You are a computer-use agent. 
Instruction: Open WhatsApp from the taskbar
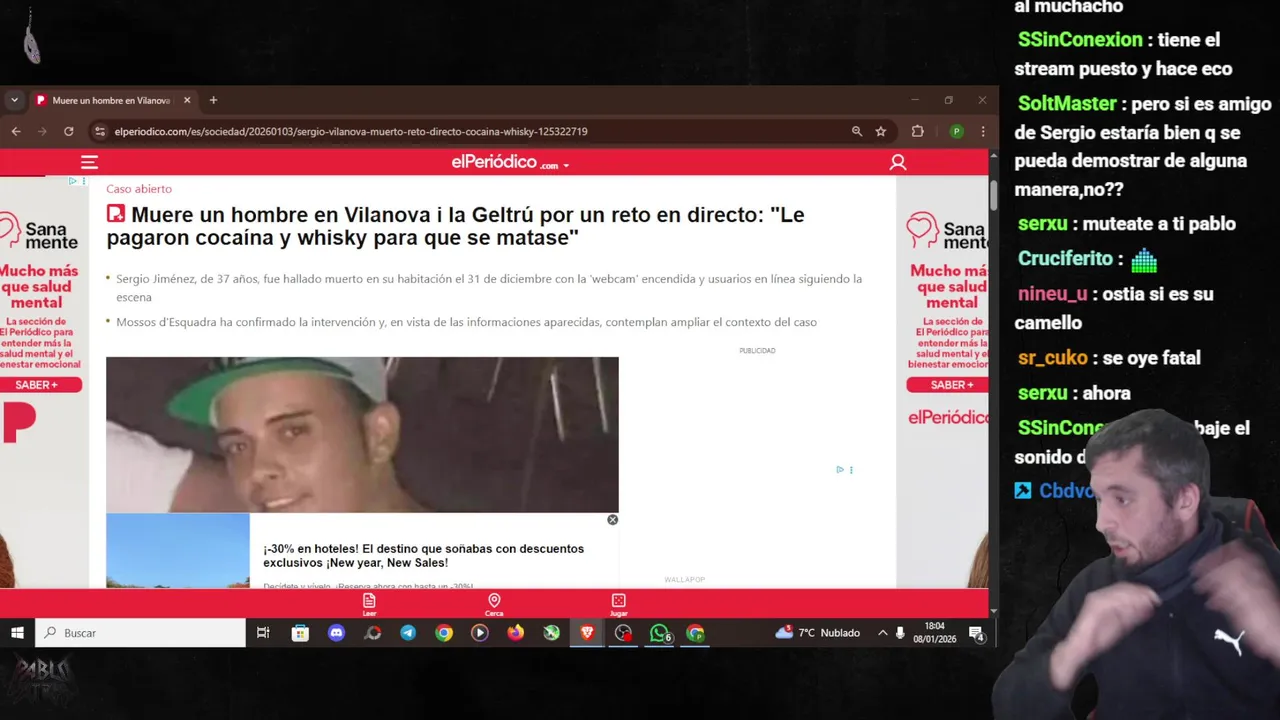[x=659, y=633]
